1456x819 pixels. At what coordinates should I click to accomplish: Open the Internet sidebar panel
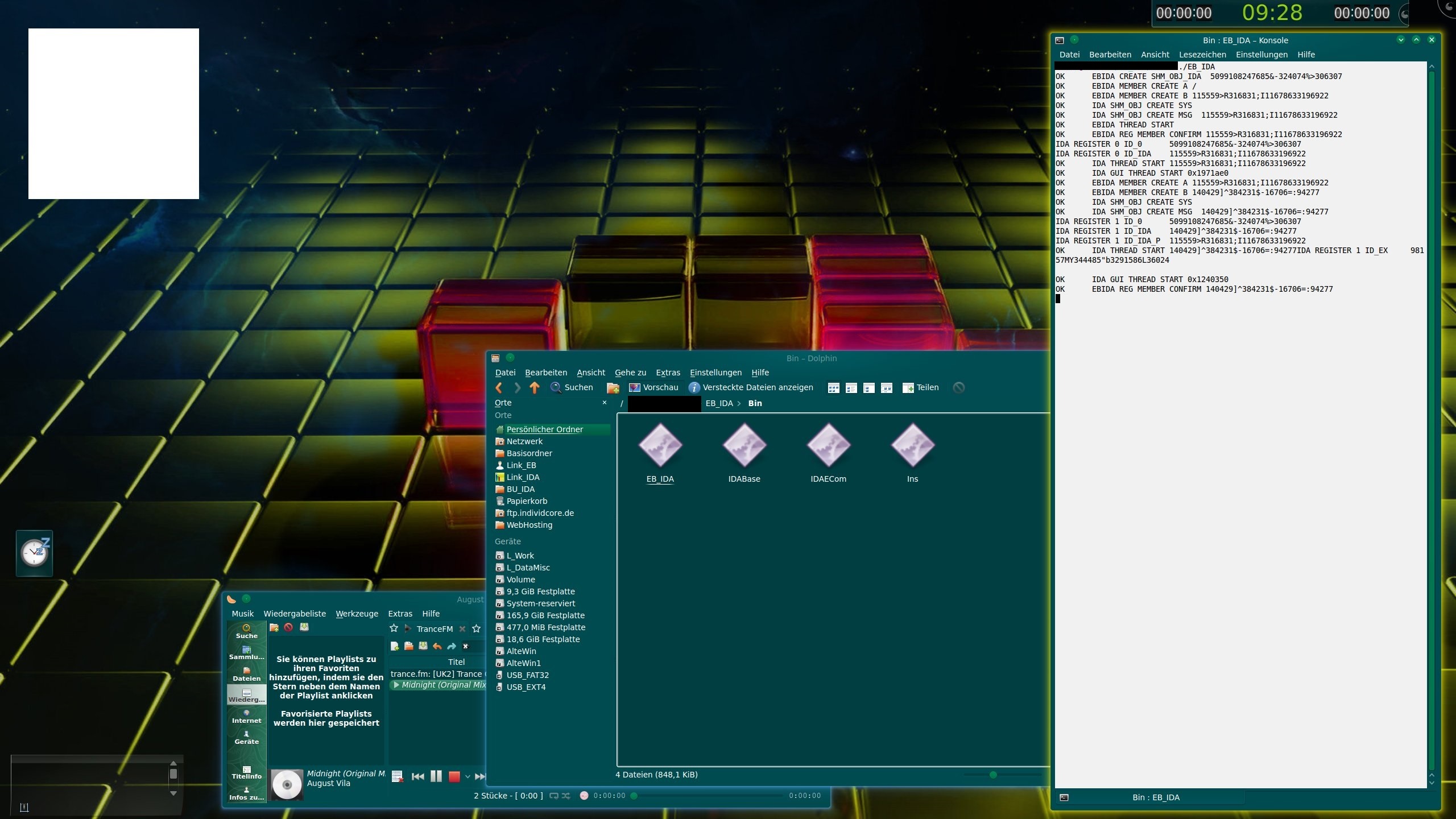coord(246,716)
